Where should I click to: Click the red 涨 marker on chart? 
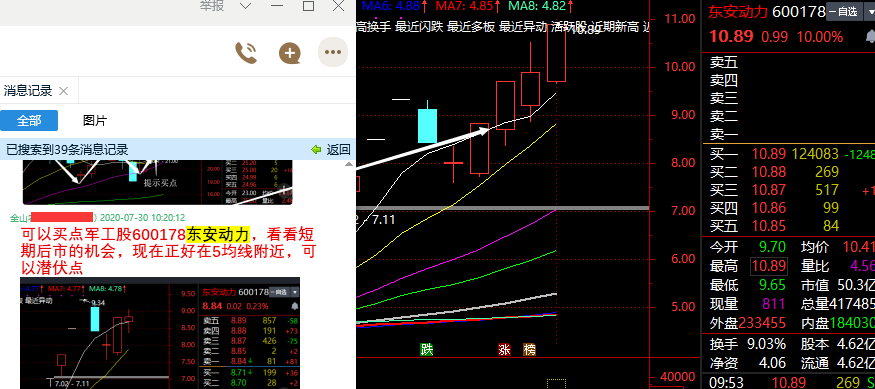pos(504,350)
